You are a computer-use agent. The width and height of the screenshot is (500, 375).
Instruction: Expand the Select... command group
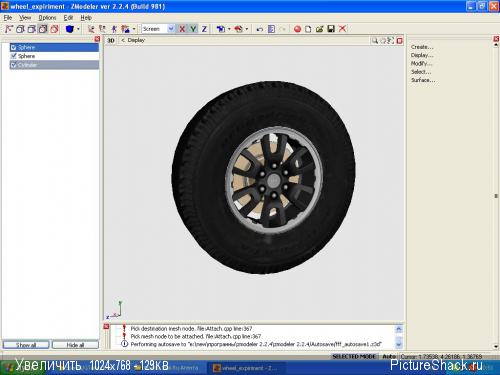tap(421, 72)
